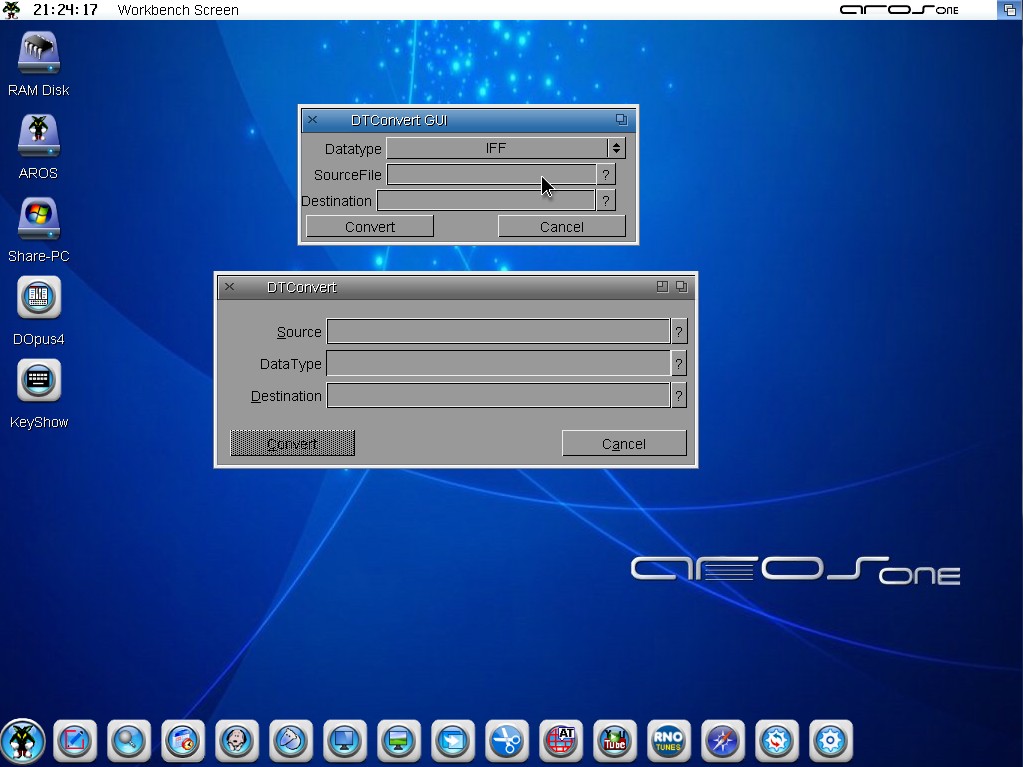Open the RAM Disk desktop icon

tap(38, 54)
